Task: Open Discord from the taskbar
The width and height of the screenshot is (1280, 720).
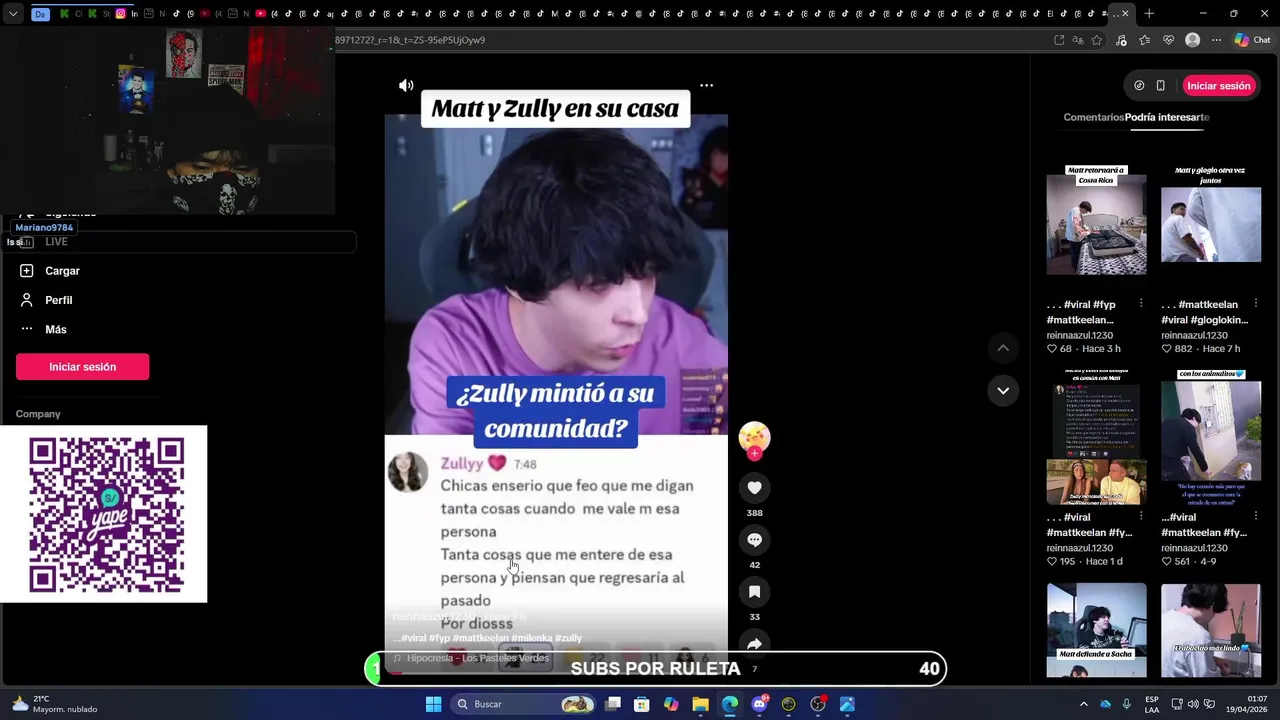Action: point(759,704)
